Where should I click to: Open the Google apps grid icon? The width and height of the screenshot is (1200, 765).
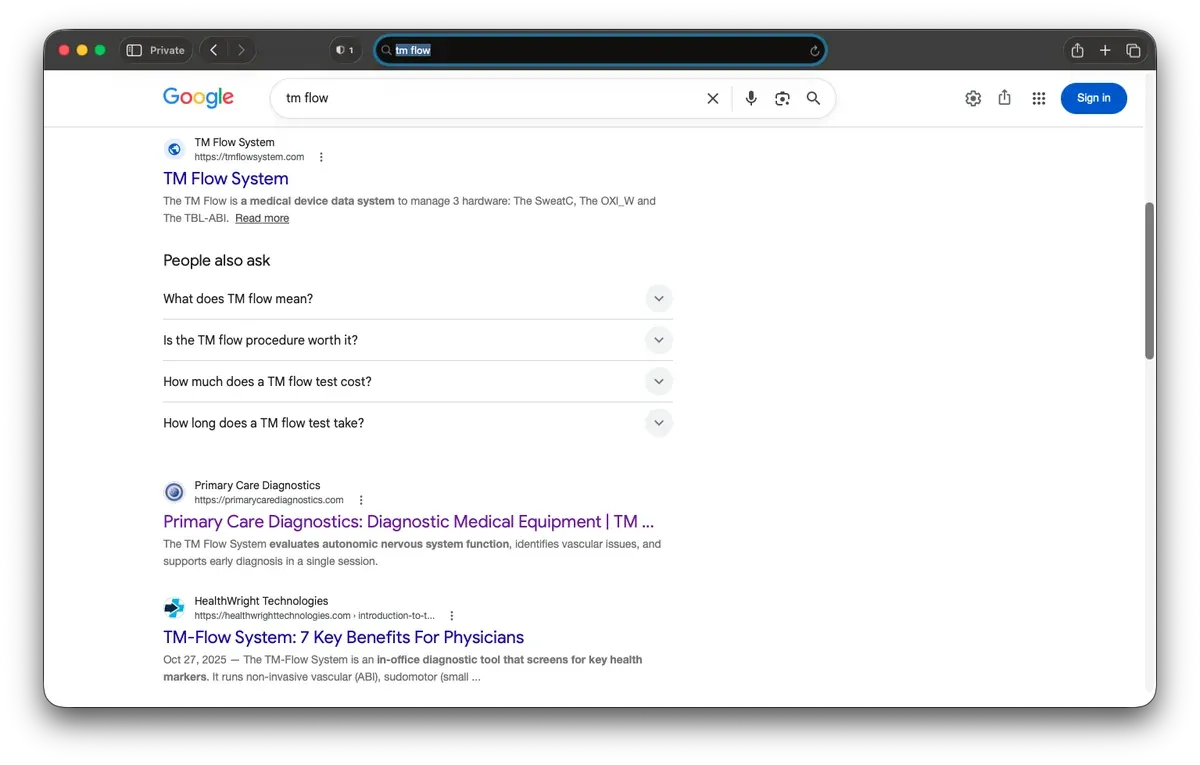pos(1039,98)
